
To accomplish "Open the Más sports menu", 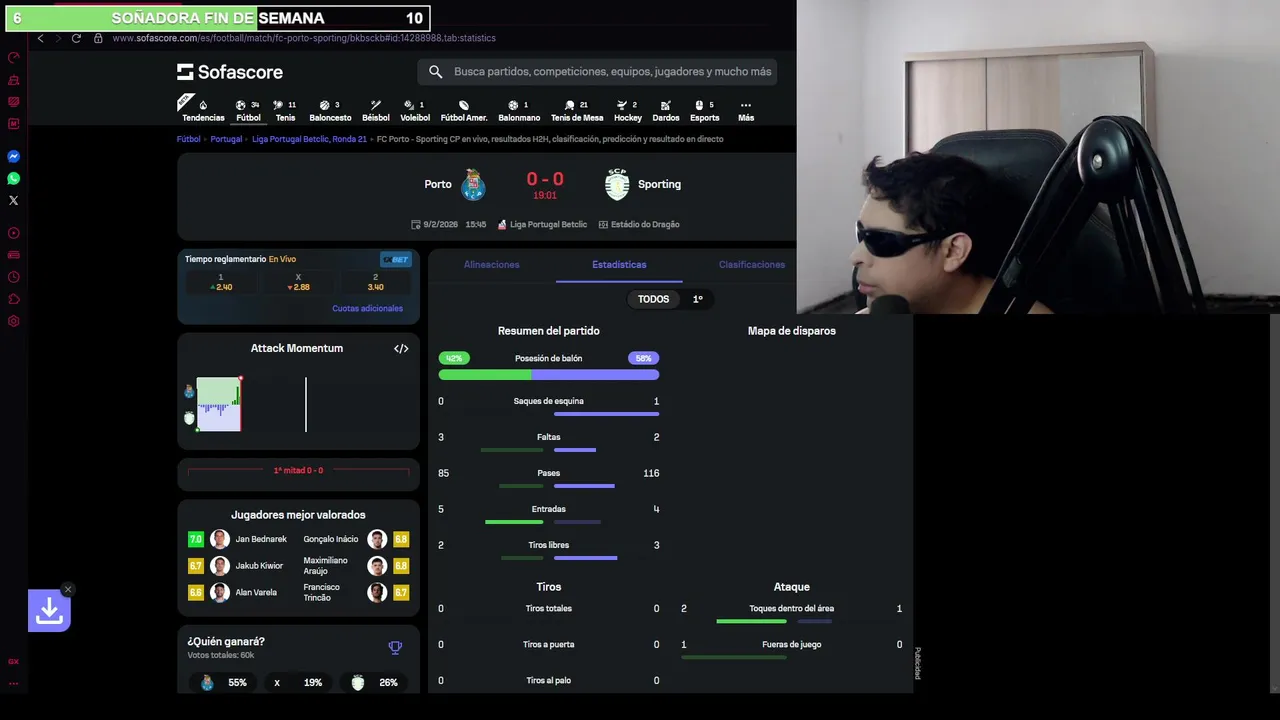I will click(x=746, y=110).
